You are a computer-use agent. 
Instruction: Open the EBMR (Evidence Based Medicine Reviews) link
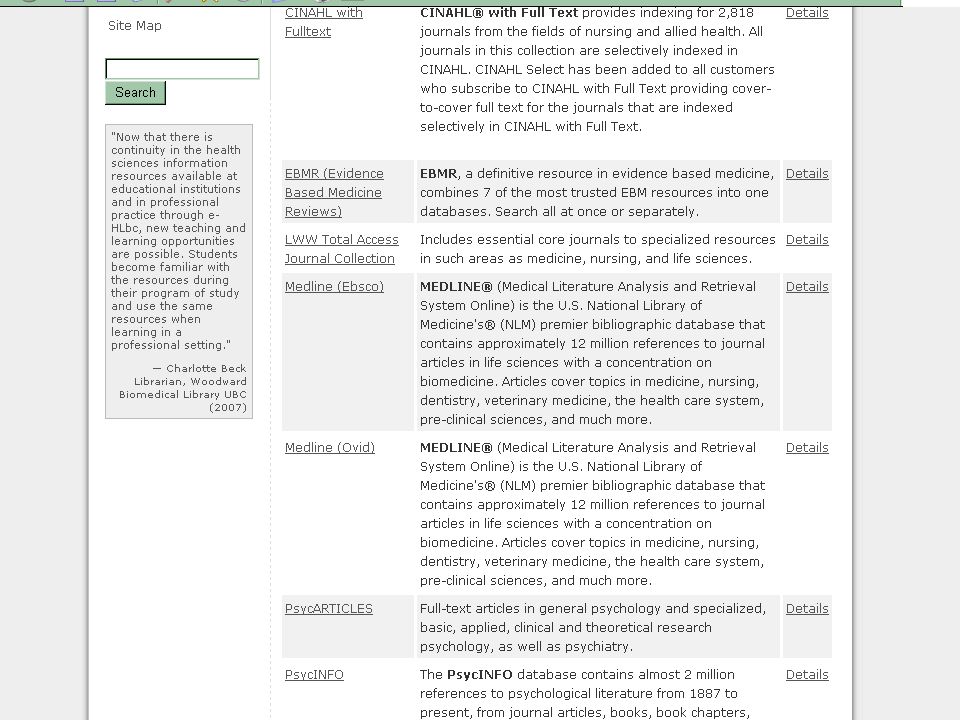click(x=334, y=192)
